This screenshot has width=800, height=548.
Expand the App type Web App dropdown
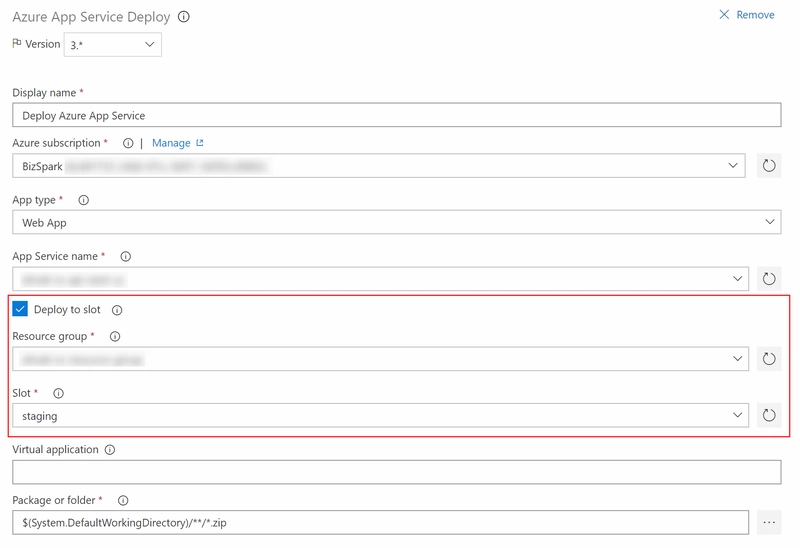[x=396, y=222]
